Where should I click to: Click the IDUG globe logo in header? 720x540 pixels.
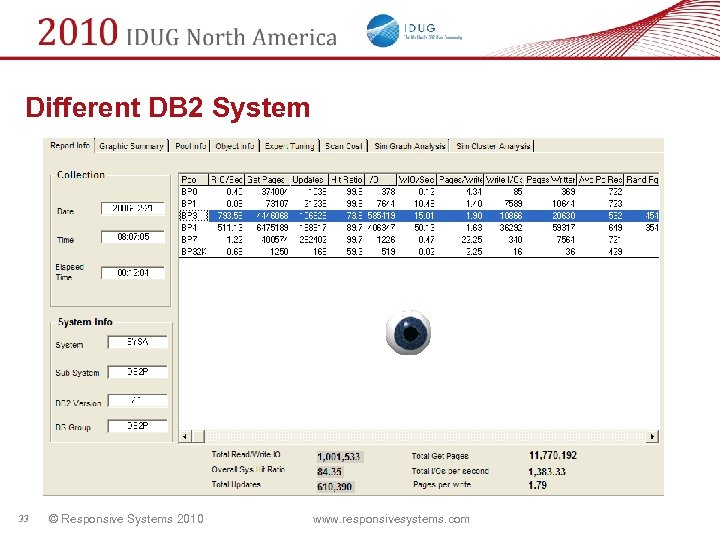click(383, 30)
